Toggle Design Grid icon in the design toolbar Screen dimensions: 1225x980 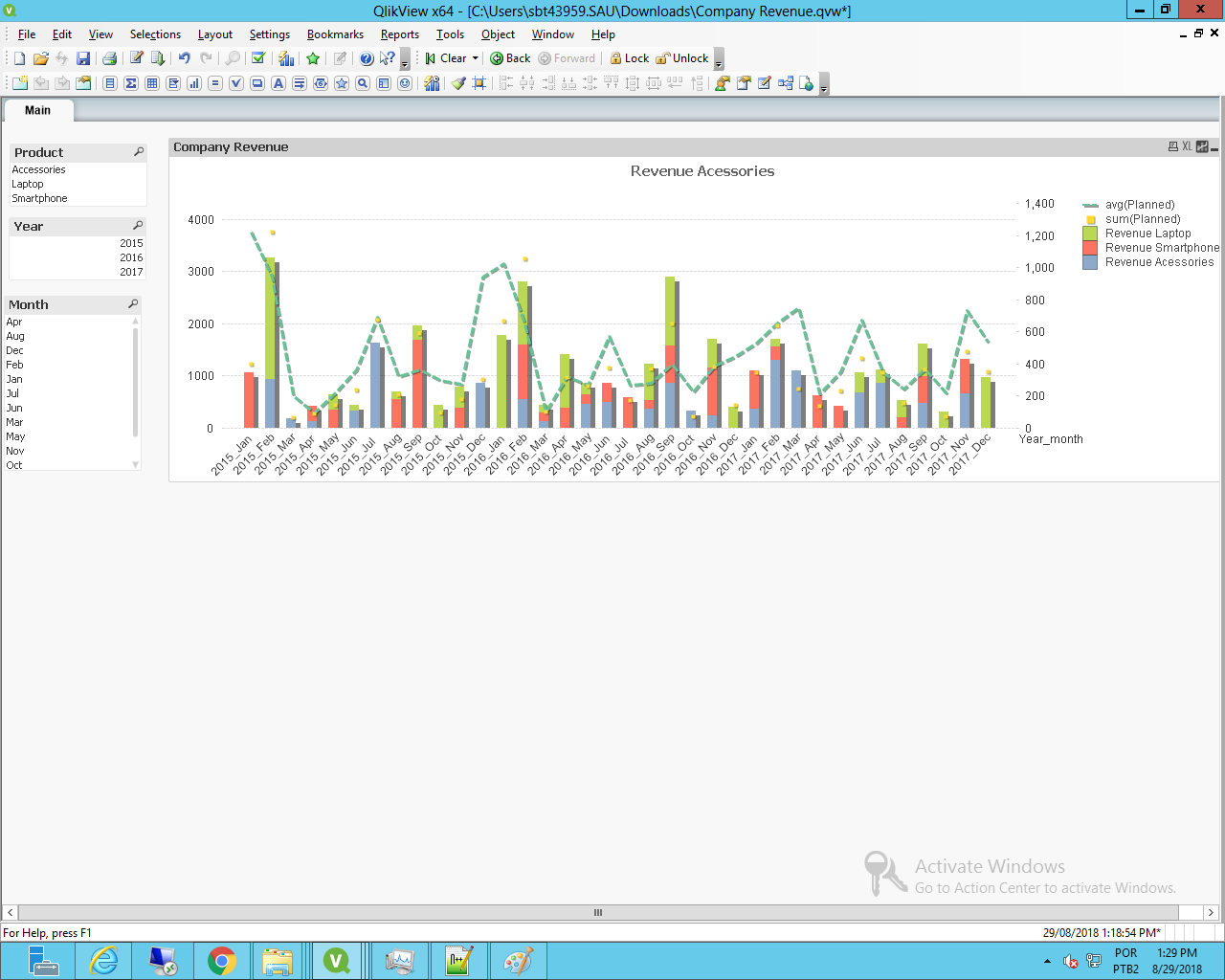coord(479,83)
